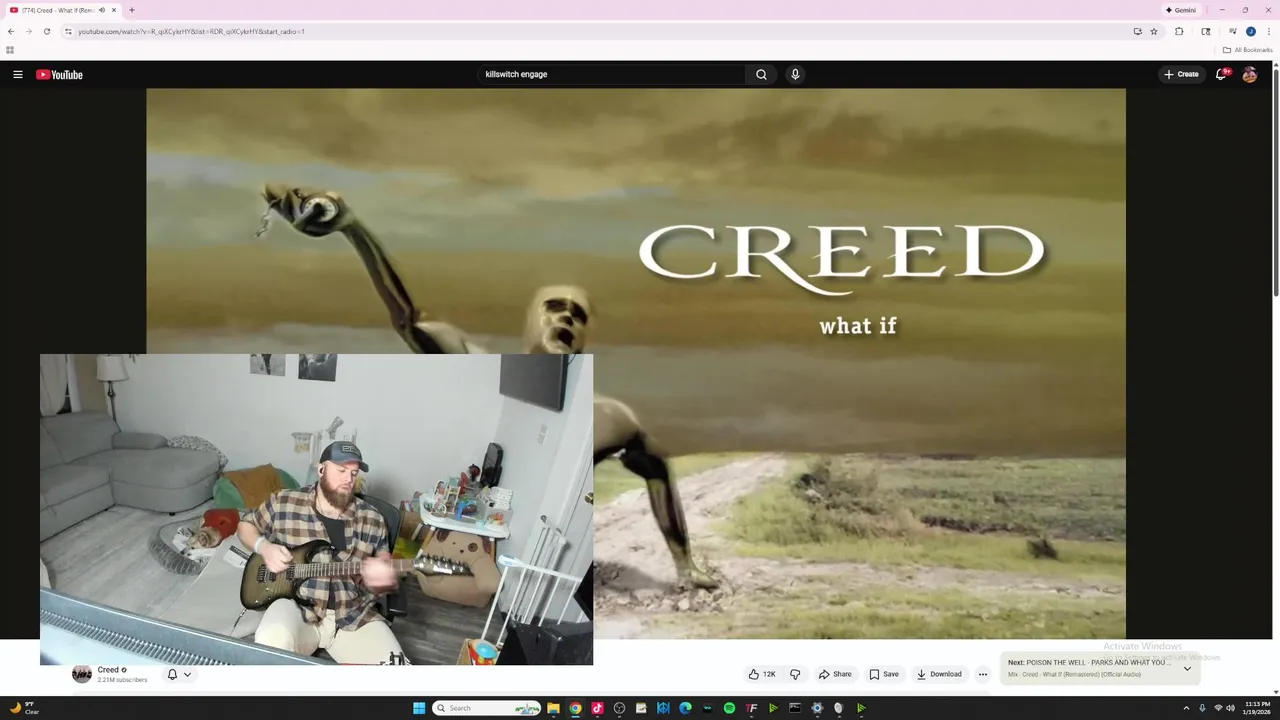Image resolution: width=1280 pixels, height=720 pixels.
Task: Click the Windows taskbar Search box
Action: (x=486, y=708)
